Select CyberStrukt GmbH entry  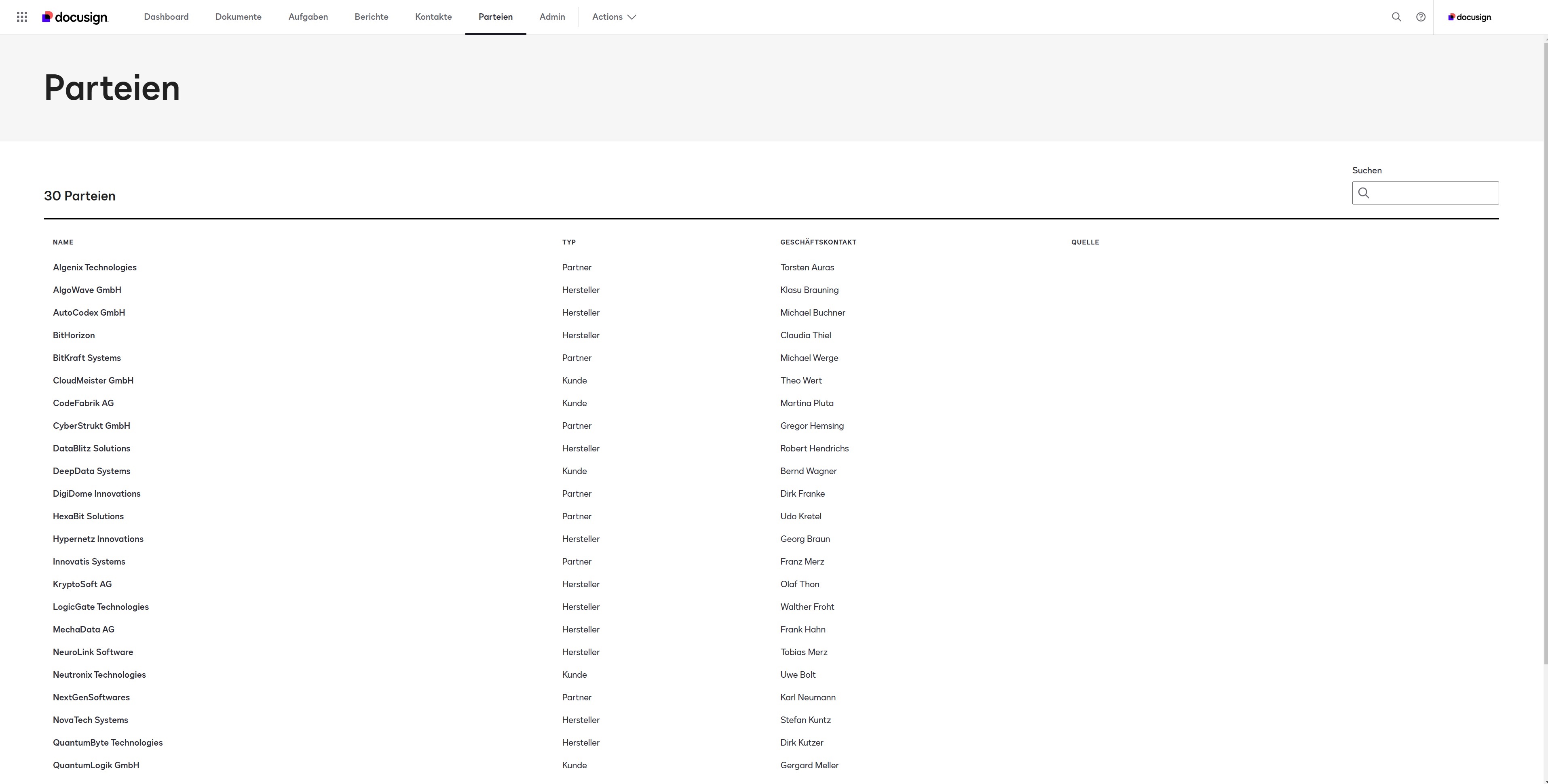(91, 426)
